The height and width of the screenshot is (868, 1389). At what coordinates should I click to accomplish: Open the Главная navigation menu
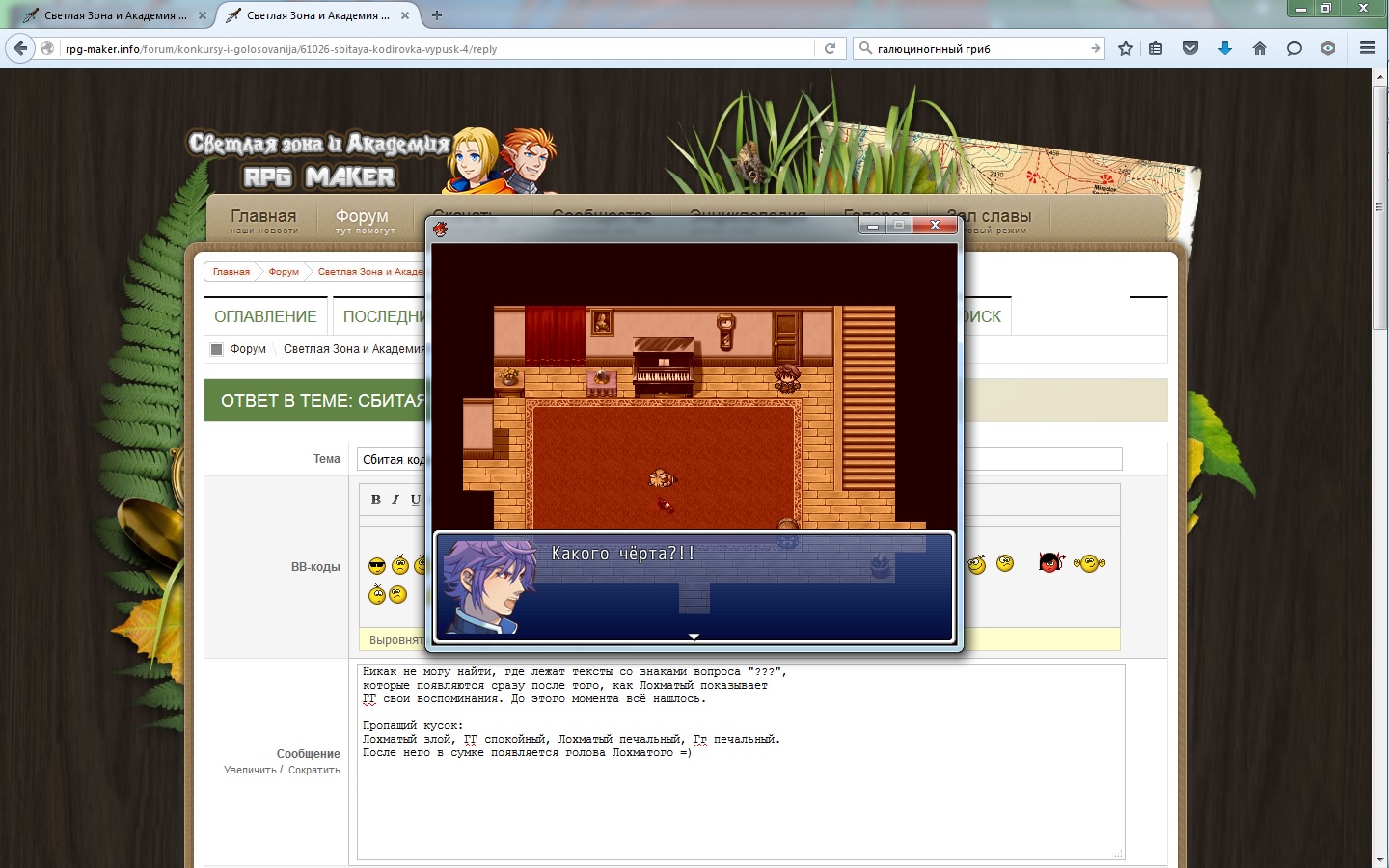tap(263, 221)
